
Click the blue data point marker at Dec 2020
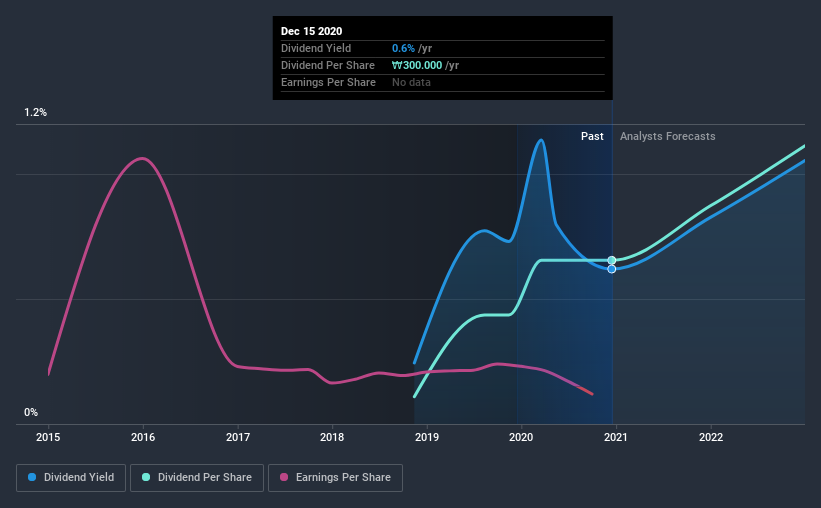pyautogui.click(x=612, y=269)
